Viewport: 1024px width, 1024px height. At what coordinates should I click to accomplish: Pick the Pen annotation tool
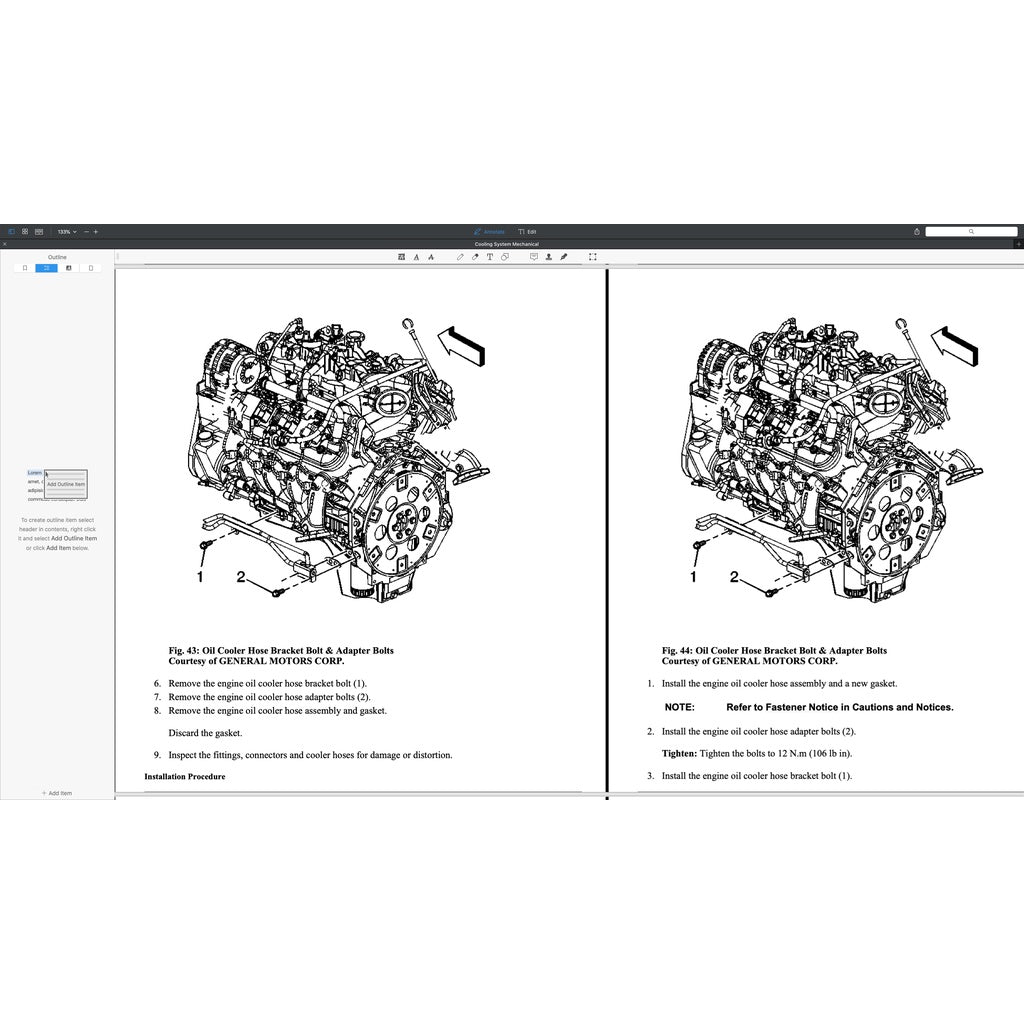click(460, 256)
